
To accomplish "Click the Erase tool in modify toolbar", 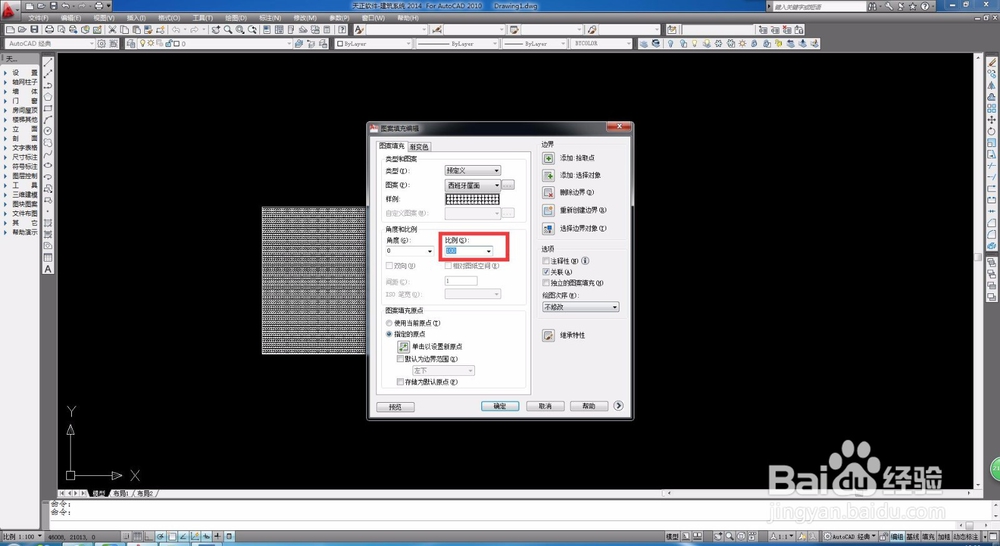I will tap(991, 63).
